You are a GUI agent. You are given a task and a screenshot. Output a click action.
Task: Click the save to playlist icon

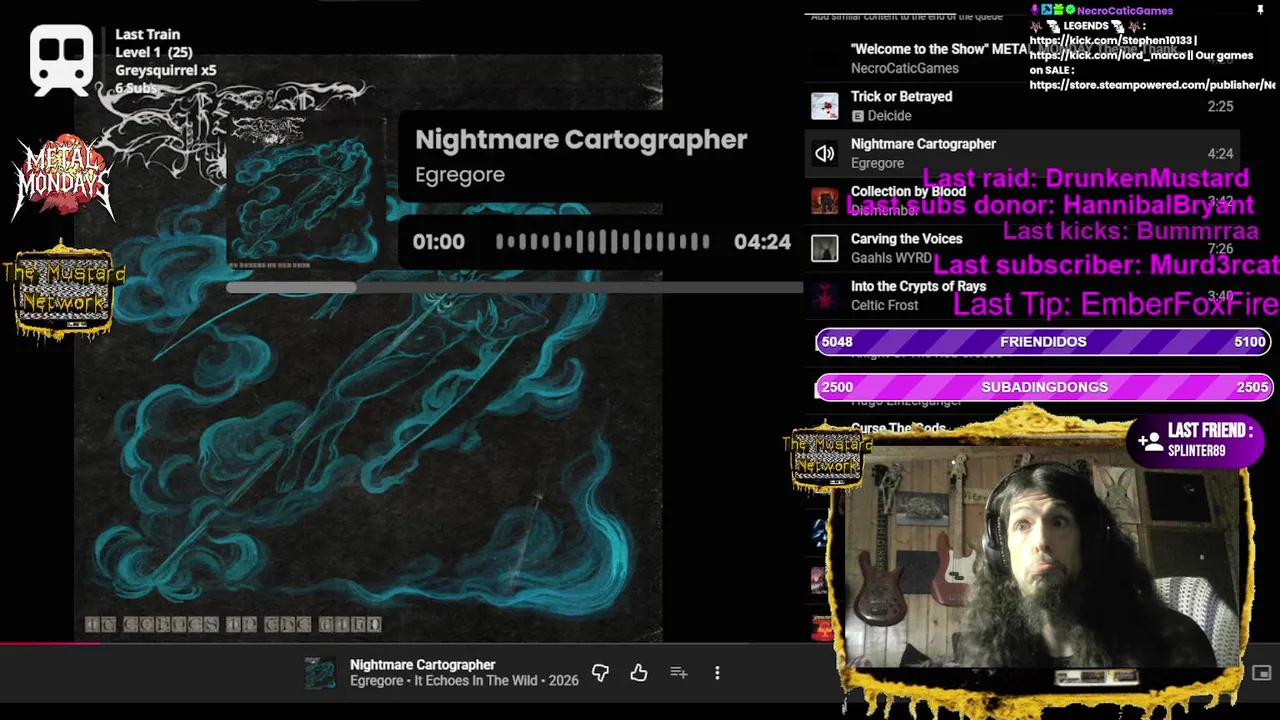[679, 673]
